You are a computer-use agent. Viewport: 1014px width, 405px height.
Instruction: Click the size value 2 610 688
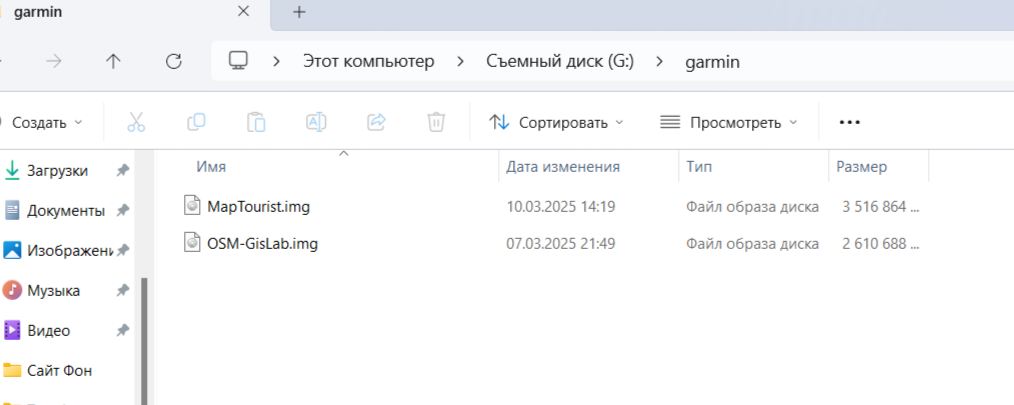pos(880,245)
